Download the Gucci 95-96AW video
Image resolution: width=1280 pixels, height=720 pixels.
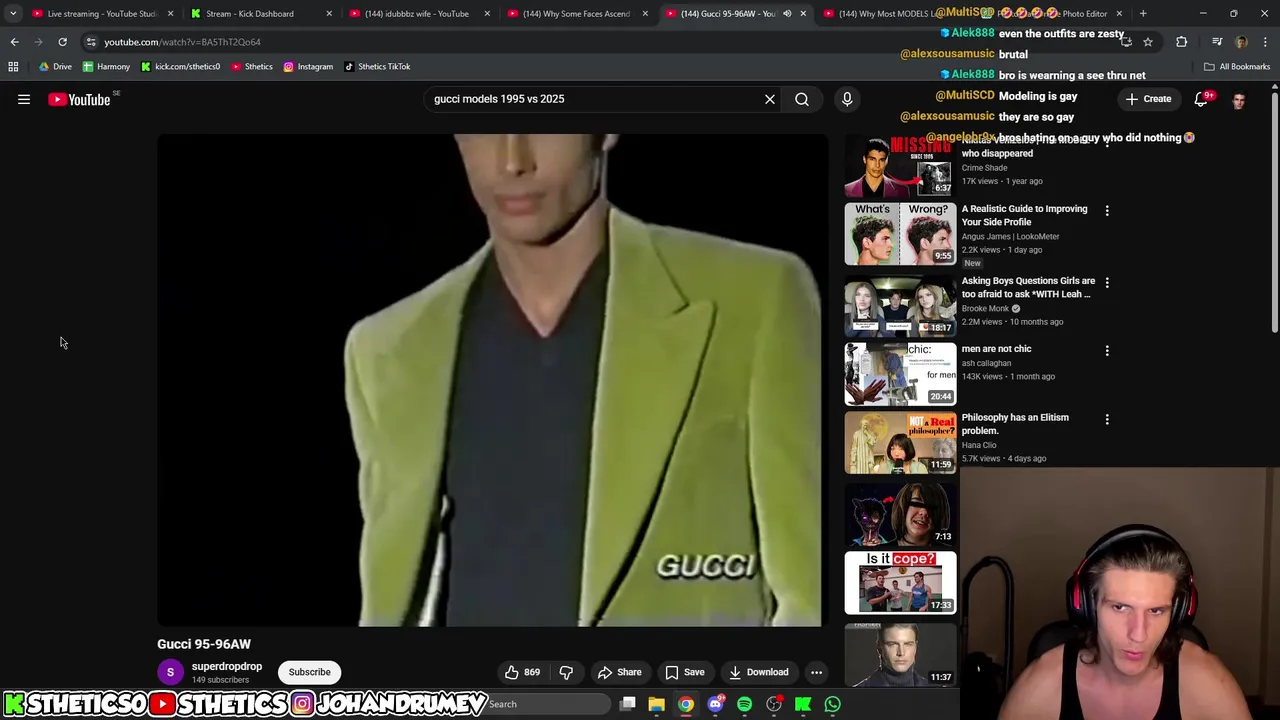759,672
